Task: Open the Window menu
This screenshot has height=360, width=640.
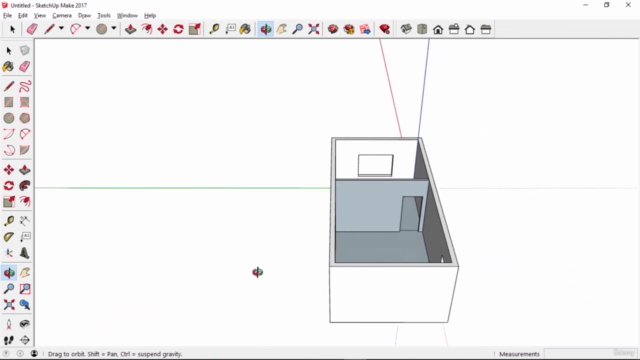Action: click(127, 16)
